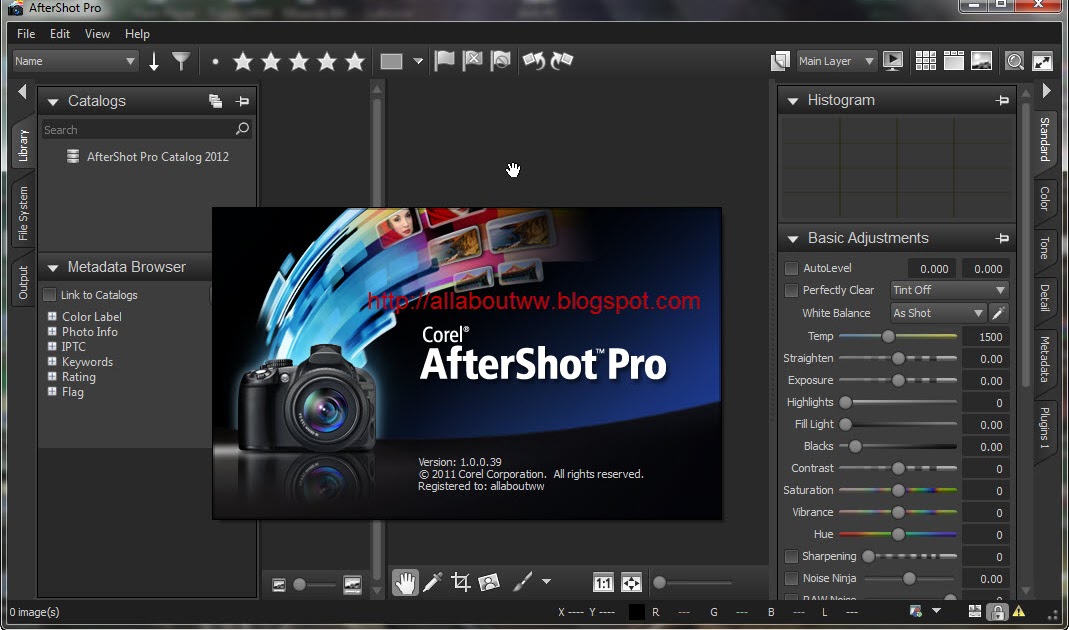This screenshot has height=630, width=1069.
Task: Collapse the Catalogs panel
Action: (x=52, y=102)
